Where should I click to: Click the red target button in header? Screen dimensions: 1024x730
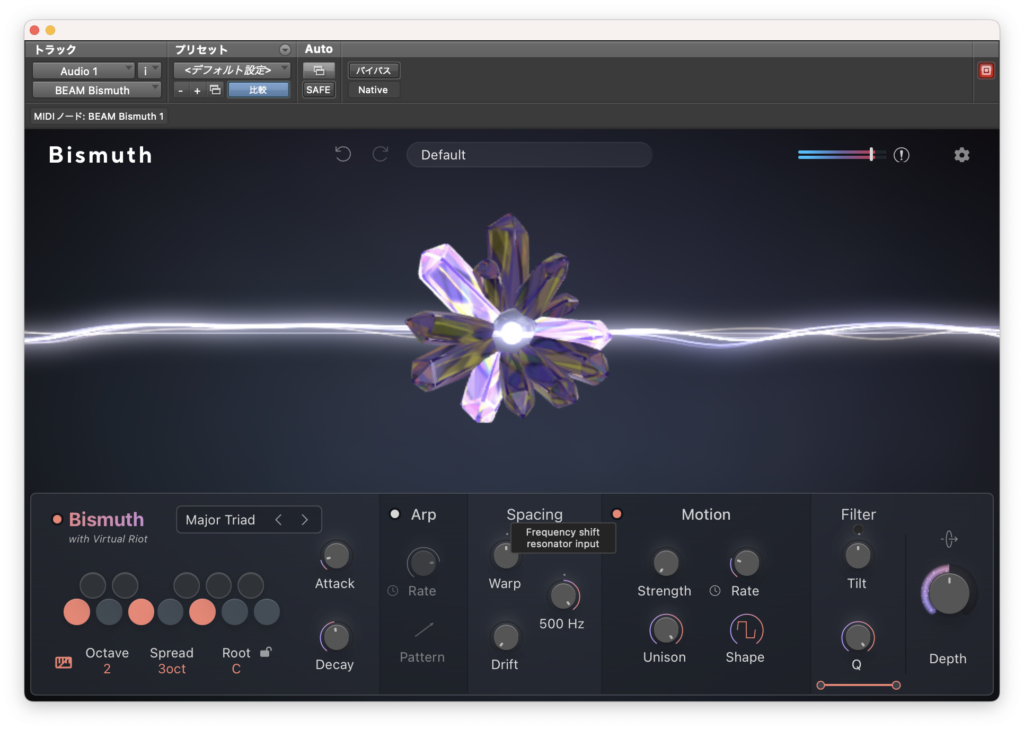point(985,71)
